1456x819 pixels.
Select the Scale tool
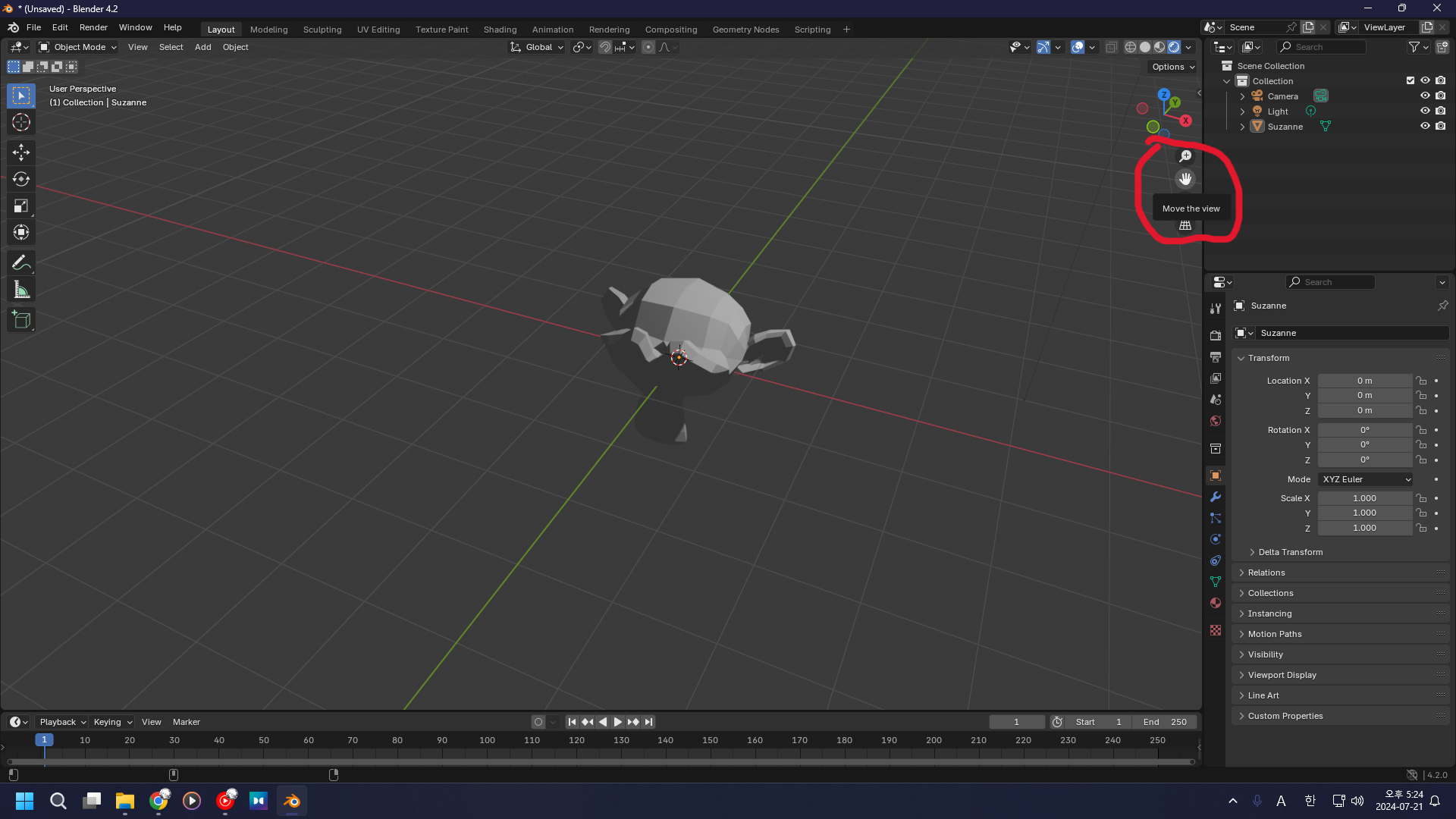click(21, 206)
